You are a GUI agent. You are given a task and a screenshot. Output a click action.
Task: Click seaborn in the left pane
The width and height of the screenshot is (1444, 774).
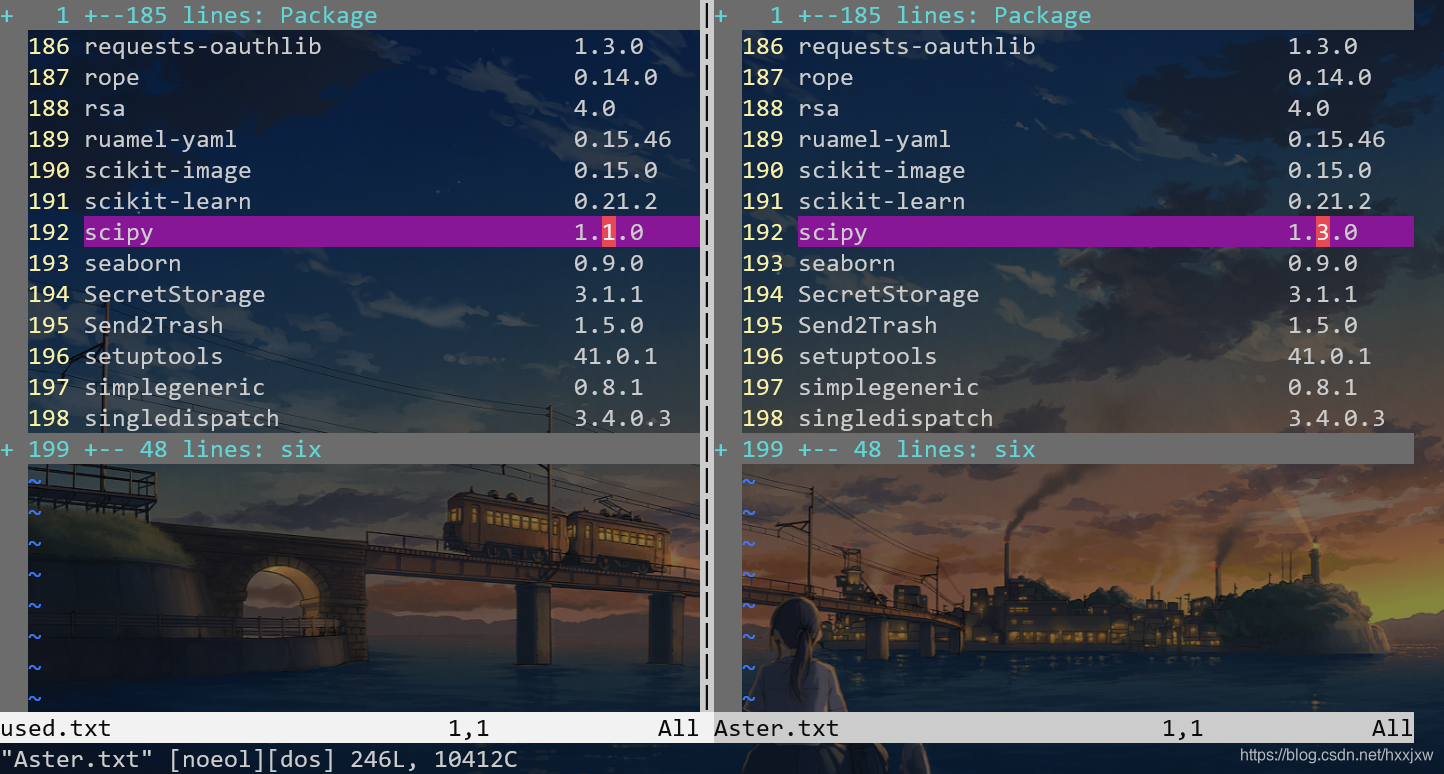pyautogui.click(x=133, y=263)
